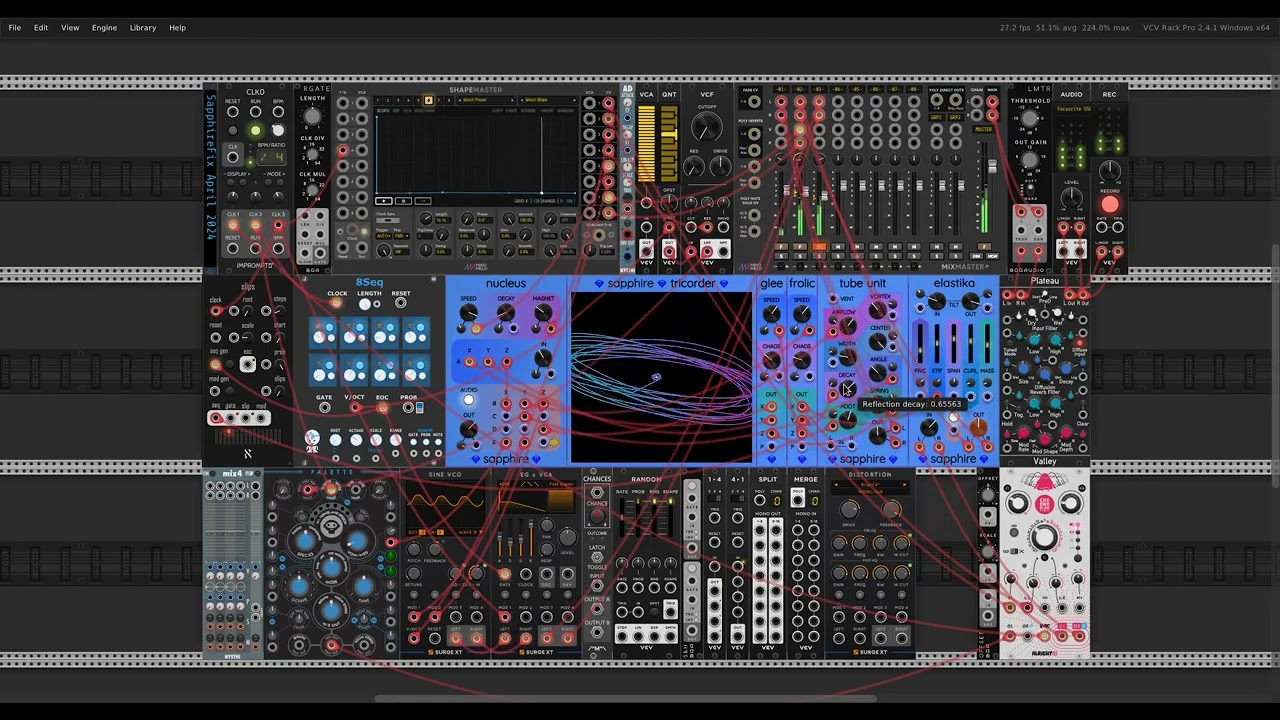
Task: Click the nucleus SPEED knob
Action: 468,312
